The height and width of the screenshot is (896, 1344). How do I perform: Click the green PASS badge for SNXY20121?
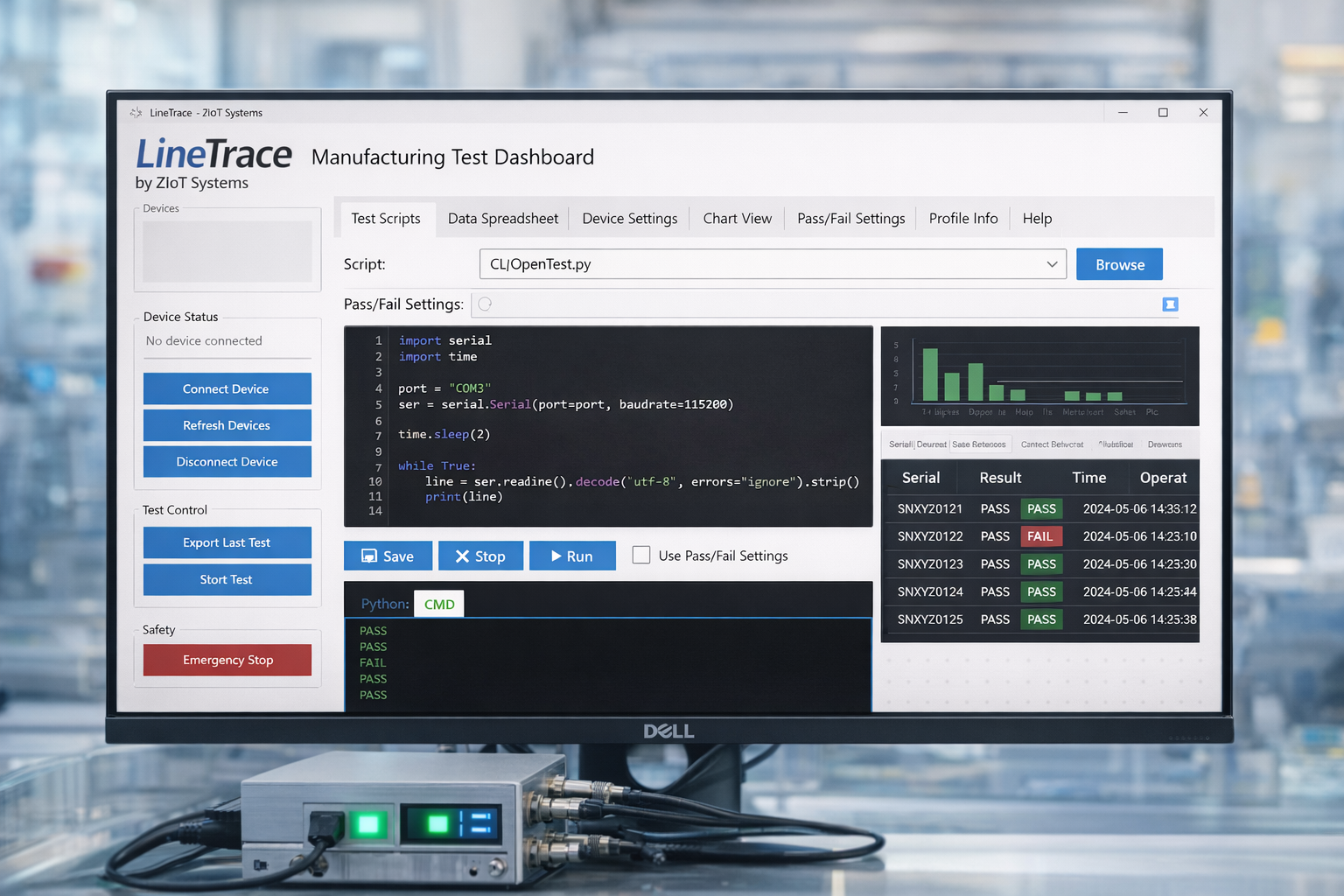[1041, 508]
